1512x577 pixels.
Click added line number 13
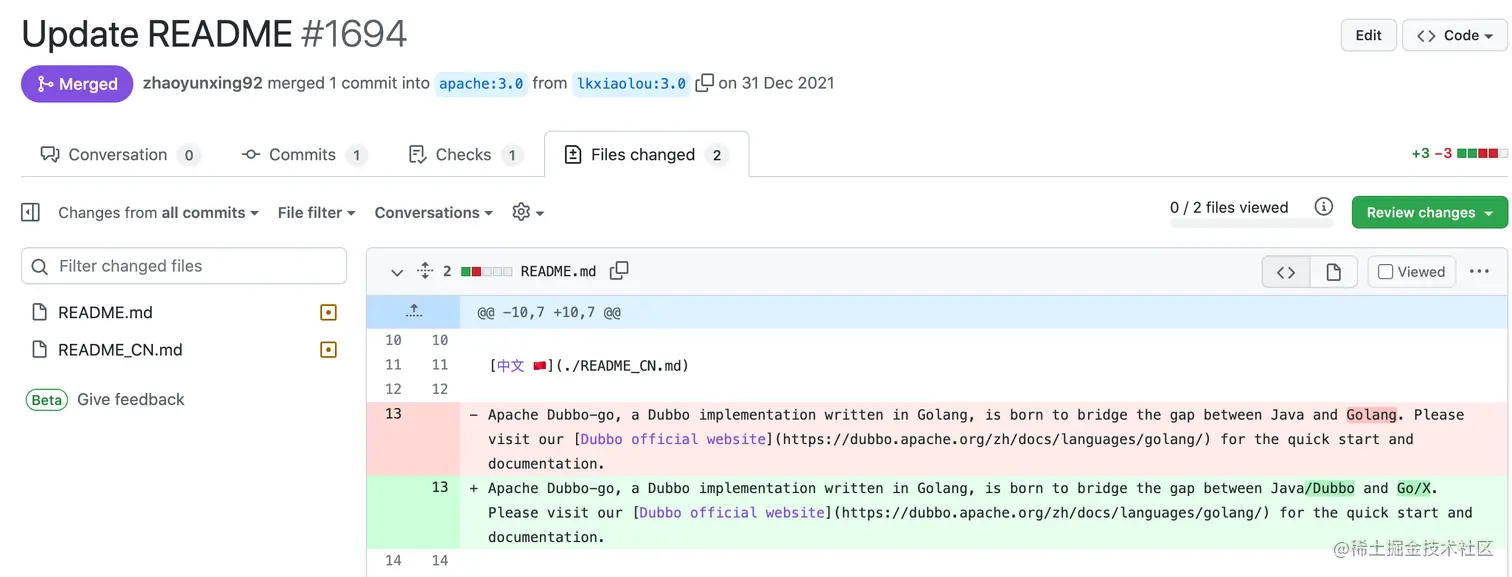(440, 488)
